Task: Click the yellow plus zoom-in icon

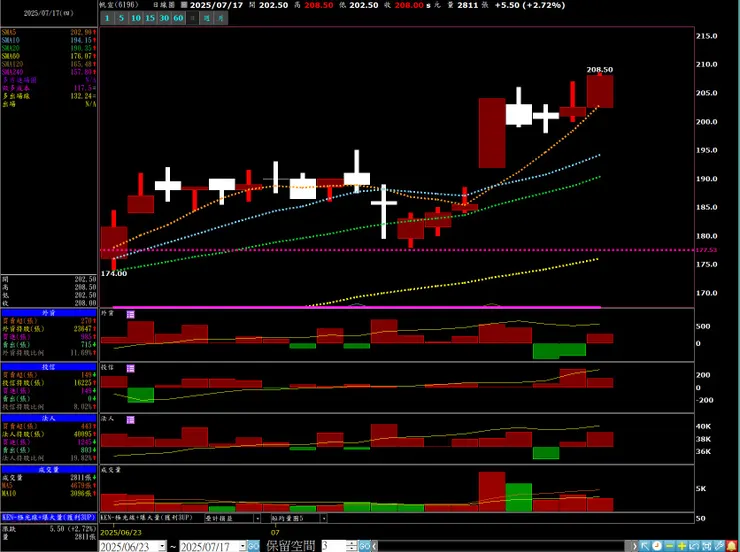Action: (682, 546)
